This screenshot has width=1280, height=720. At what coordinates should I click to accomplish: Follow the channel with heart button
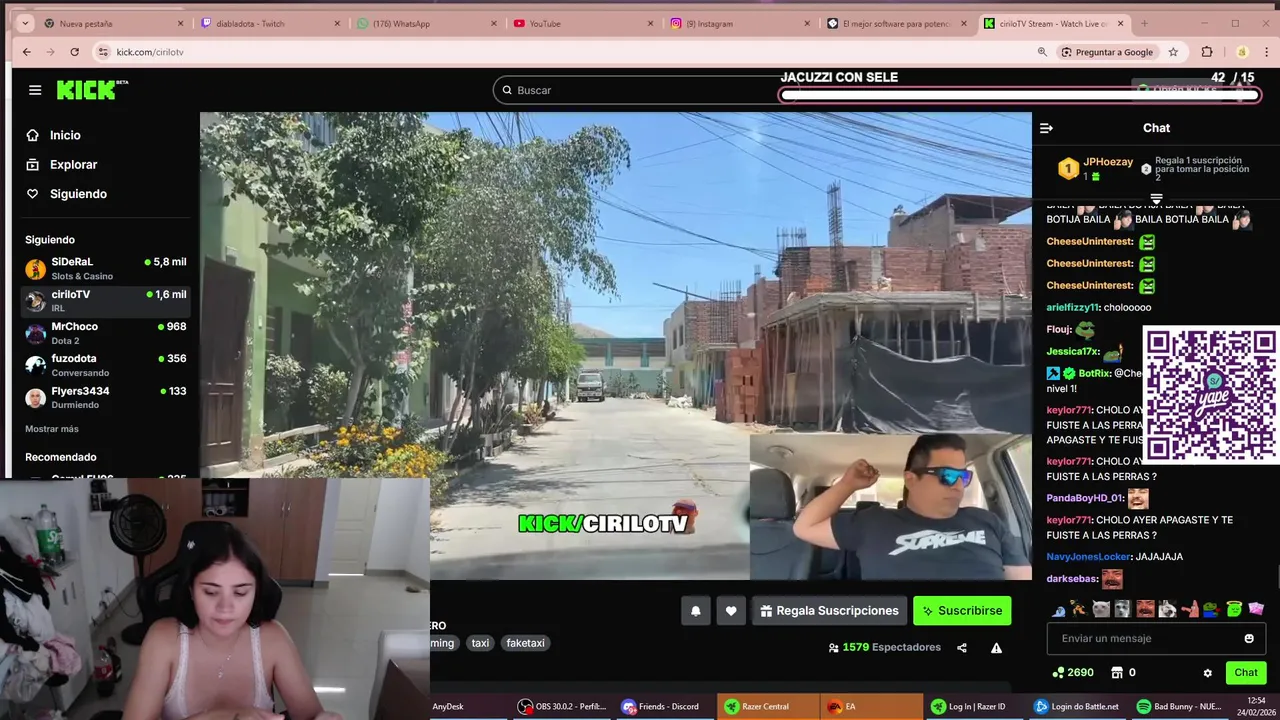[731, 611]
